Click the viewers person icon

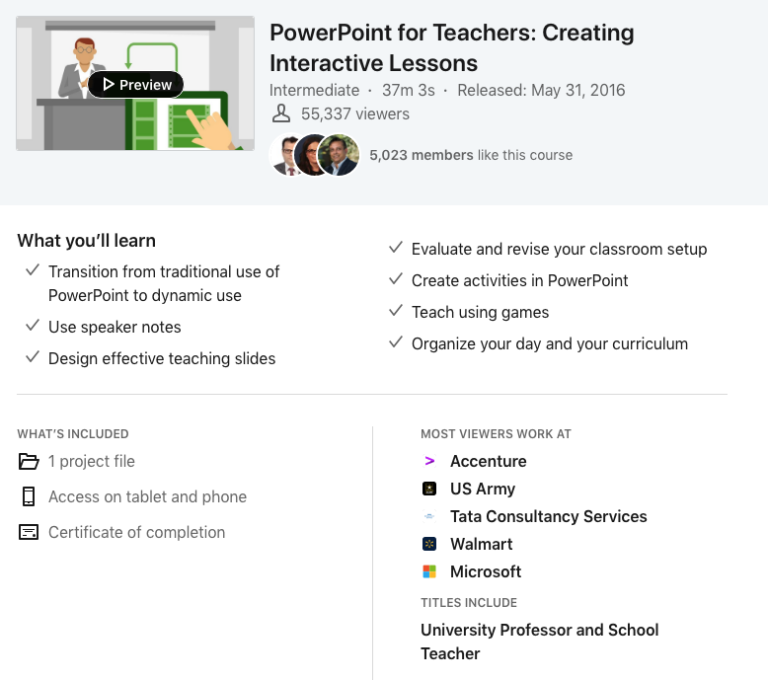tap(281, 114)
